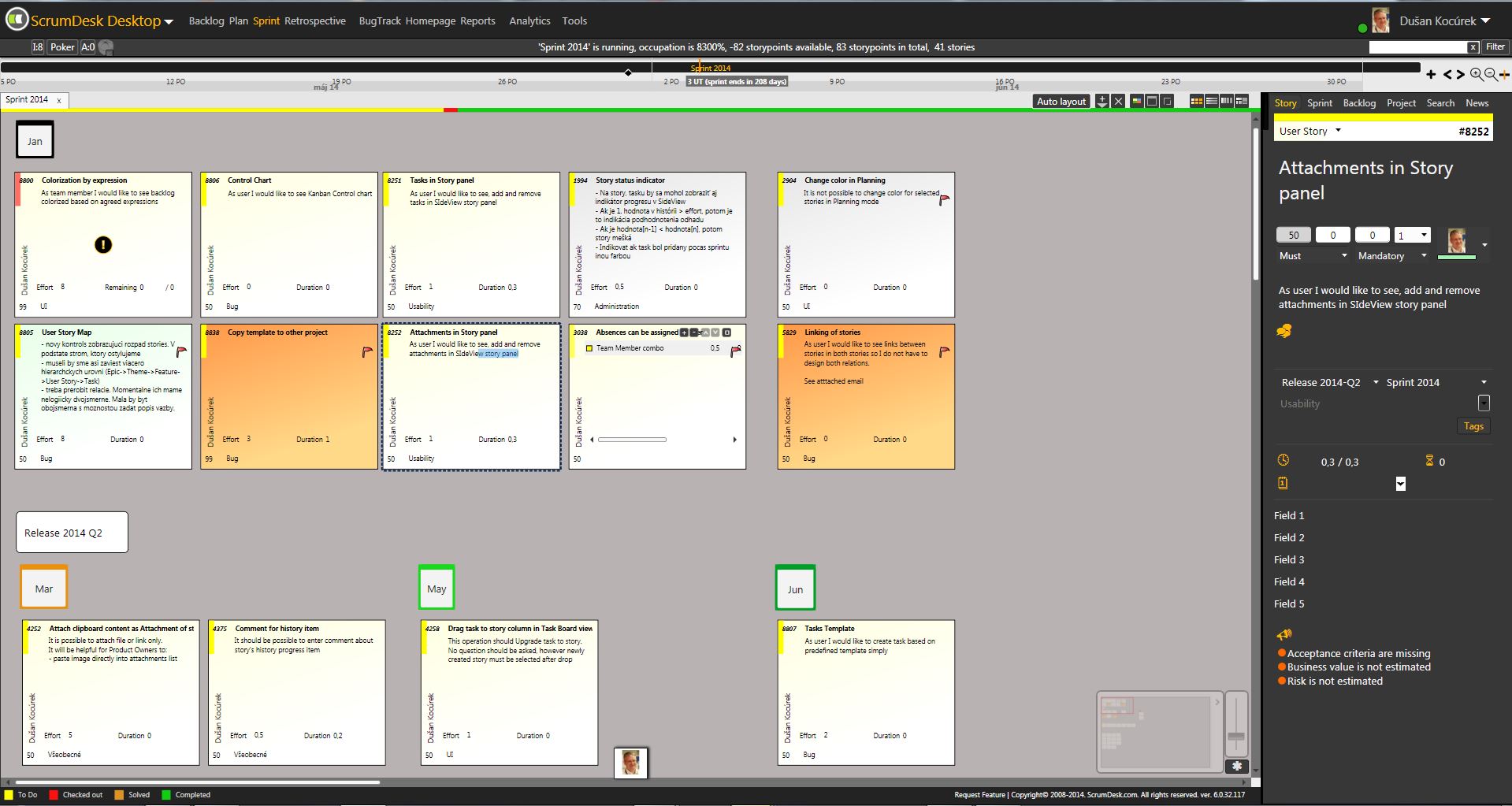Open the Backlog menu
Screen dimensions: 1512x806
(x=206, y=21)
